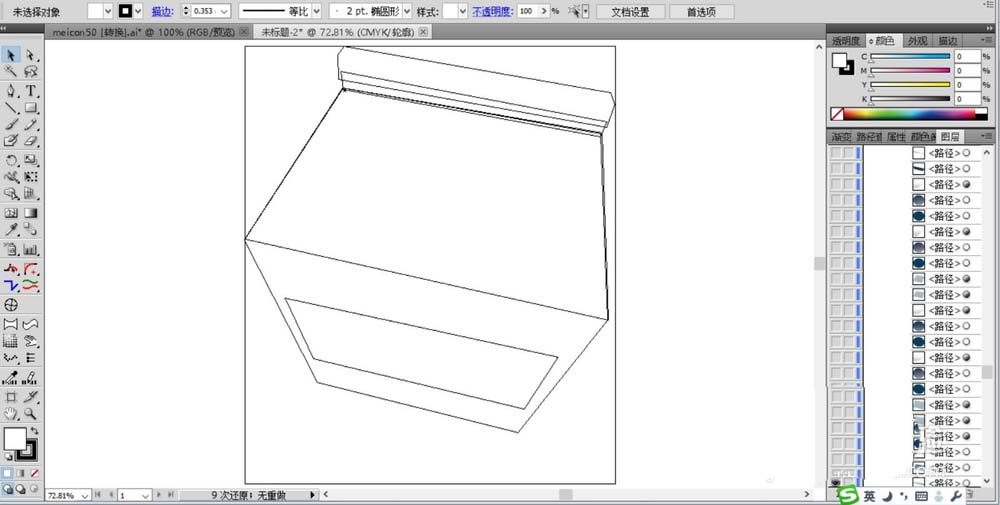This screenshot has width=1000, height=505.
Task: Select the Selection (black arrow) tool
Action: coord(11,55)
